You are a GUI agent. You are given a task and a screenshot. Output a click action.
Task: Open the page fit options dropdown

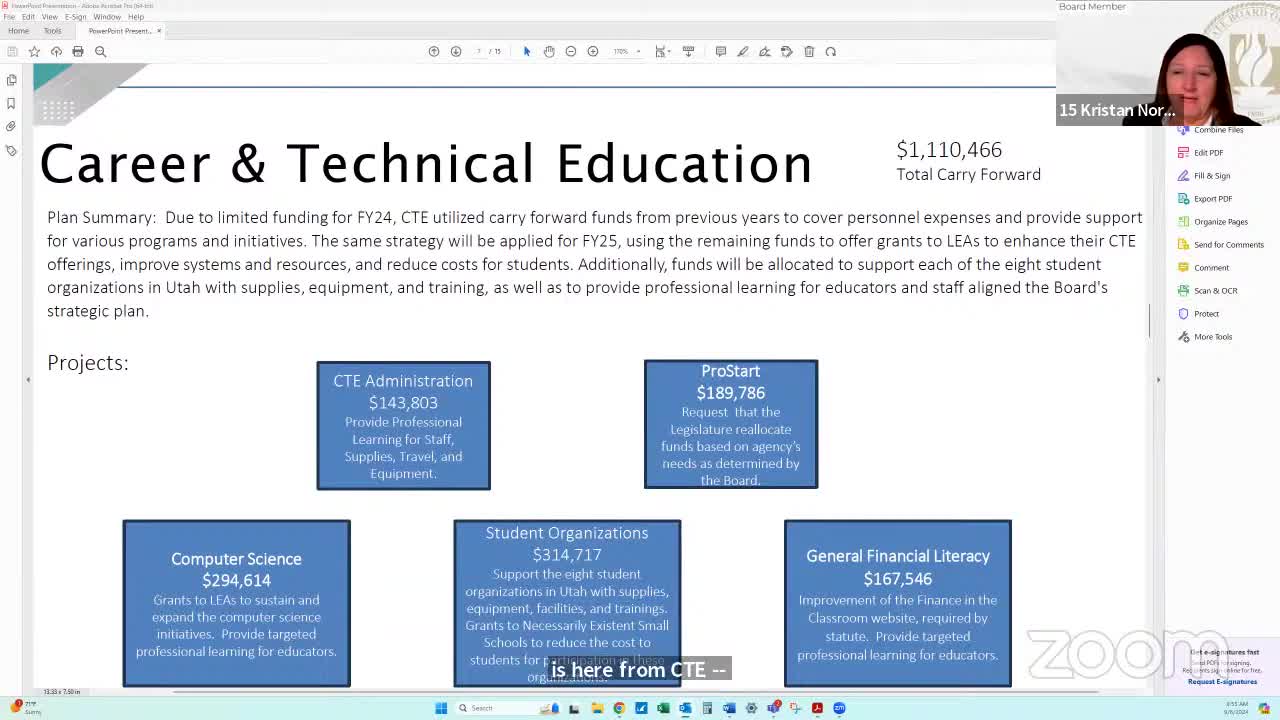click(662, 51)
